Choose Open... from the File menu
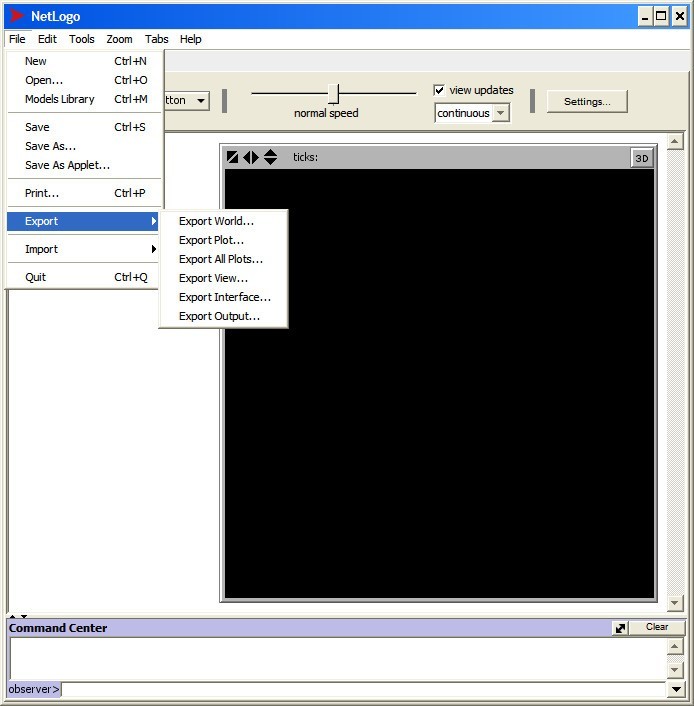Viewport: 694px width, 706px height. (84, 80)
